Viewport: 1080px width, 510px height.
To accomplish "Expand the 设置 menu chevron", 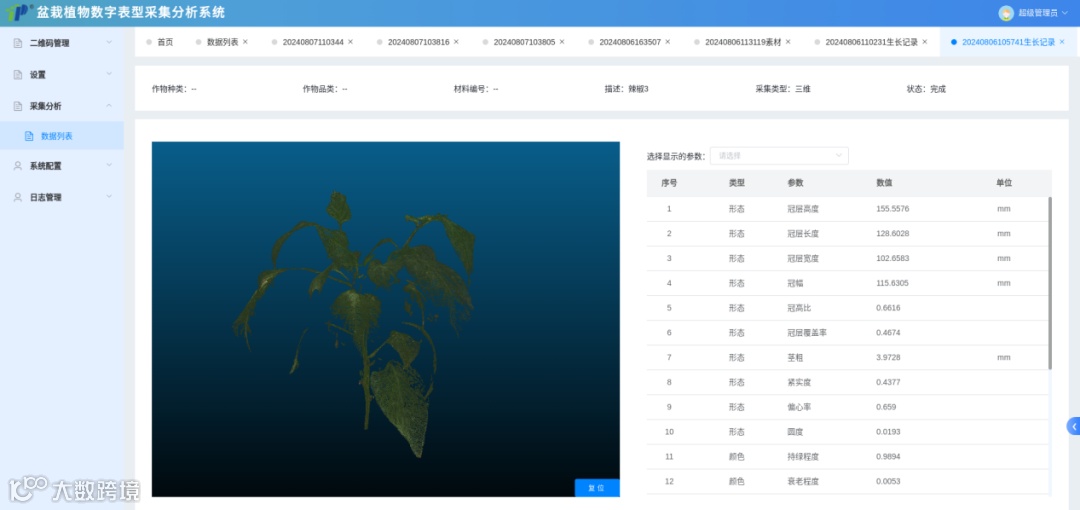I will pyautogui.click(x=109, y=74).
